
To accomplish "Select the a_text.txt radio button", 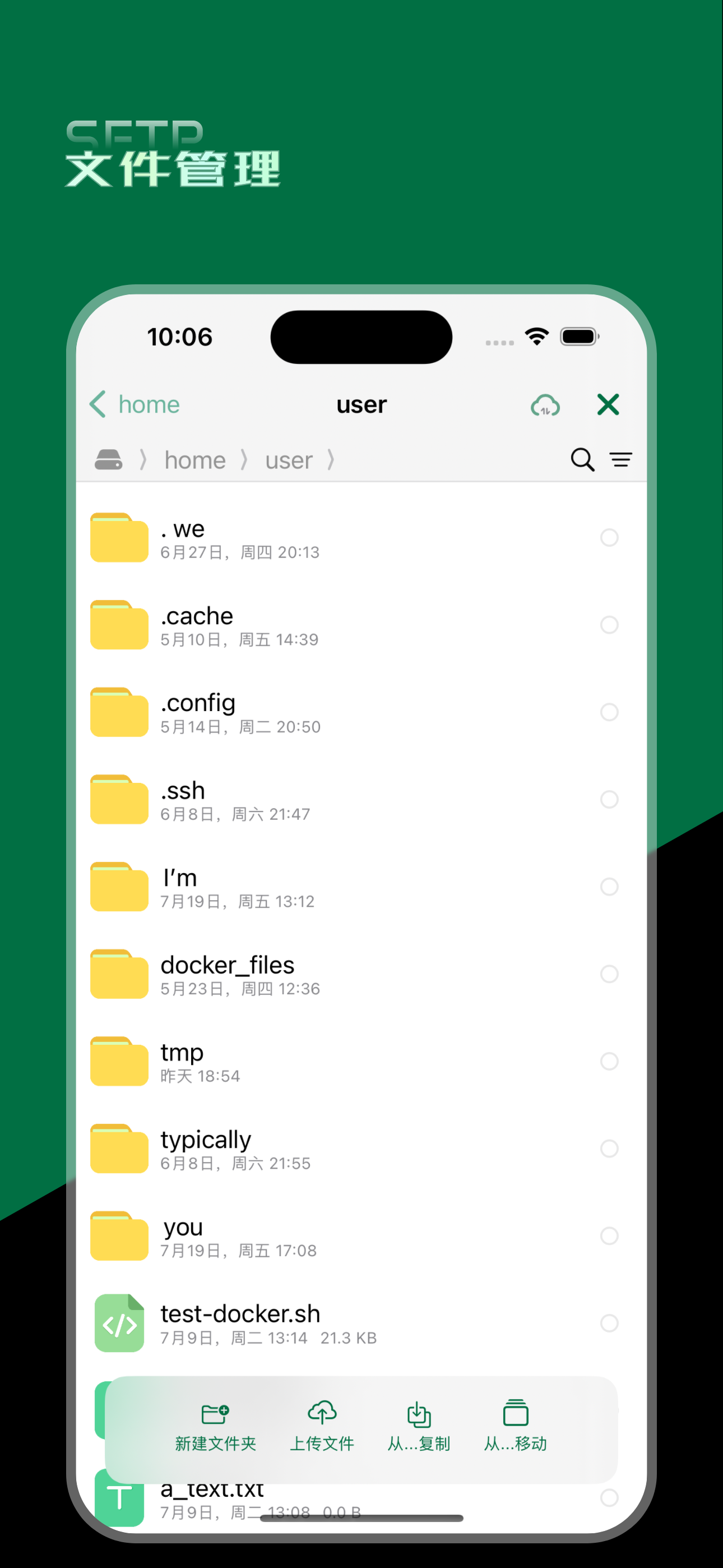I will (609, 1497).
